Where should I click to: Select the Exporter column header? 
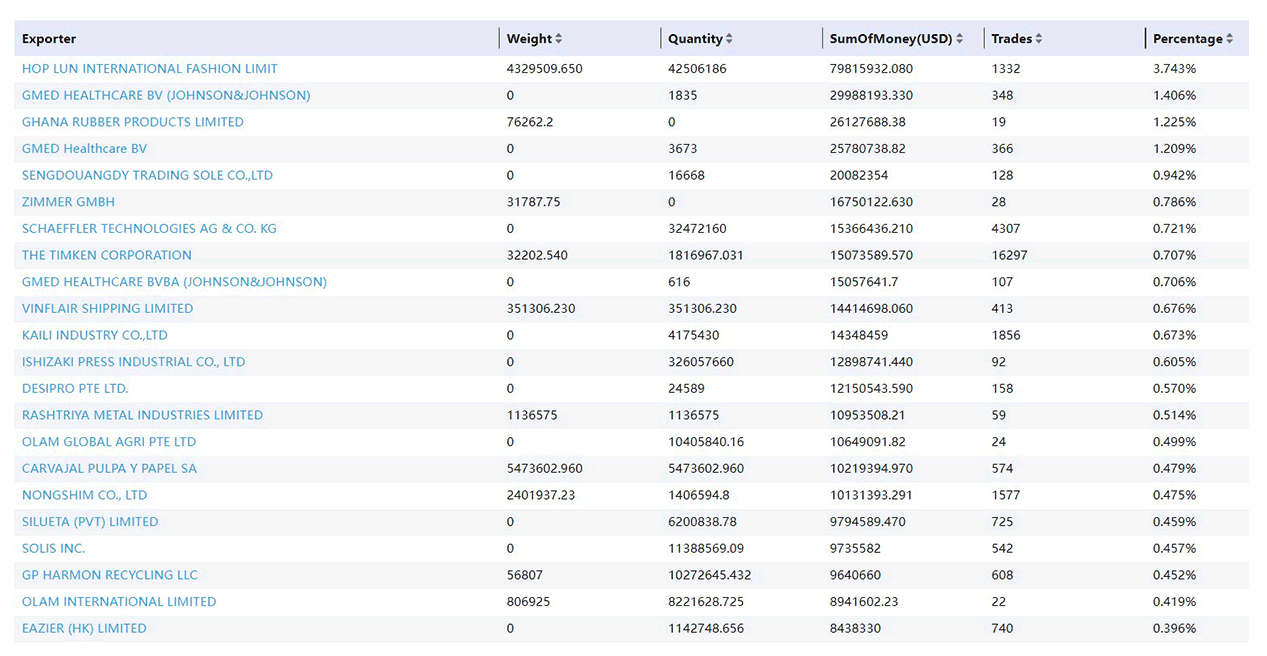pyautogui.click(x=49, y=39)
